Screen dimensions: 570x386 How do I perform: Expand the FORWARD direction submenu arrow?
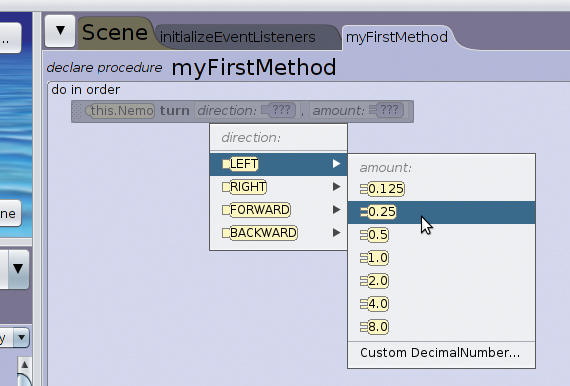click(x=337, y=210)
